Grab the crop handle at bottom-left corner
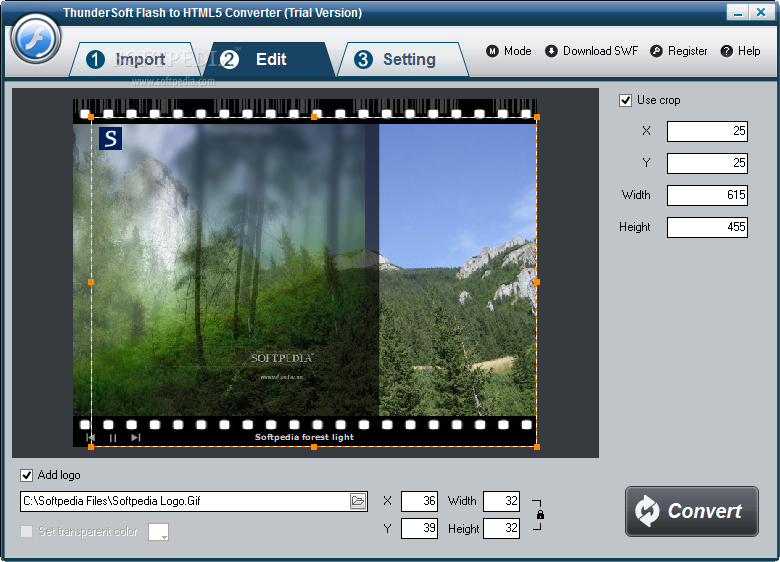This screenshot has width=780, height=562. [x=91, y=447]
